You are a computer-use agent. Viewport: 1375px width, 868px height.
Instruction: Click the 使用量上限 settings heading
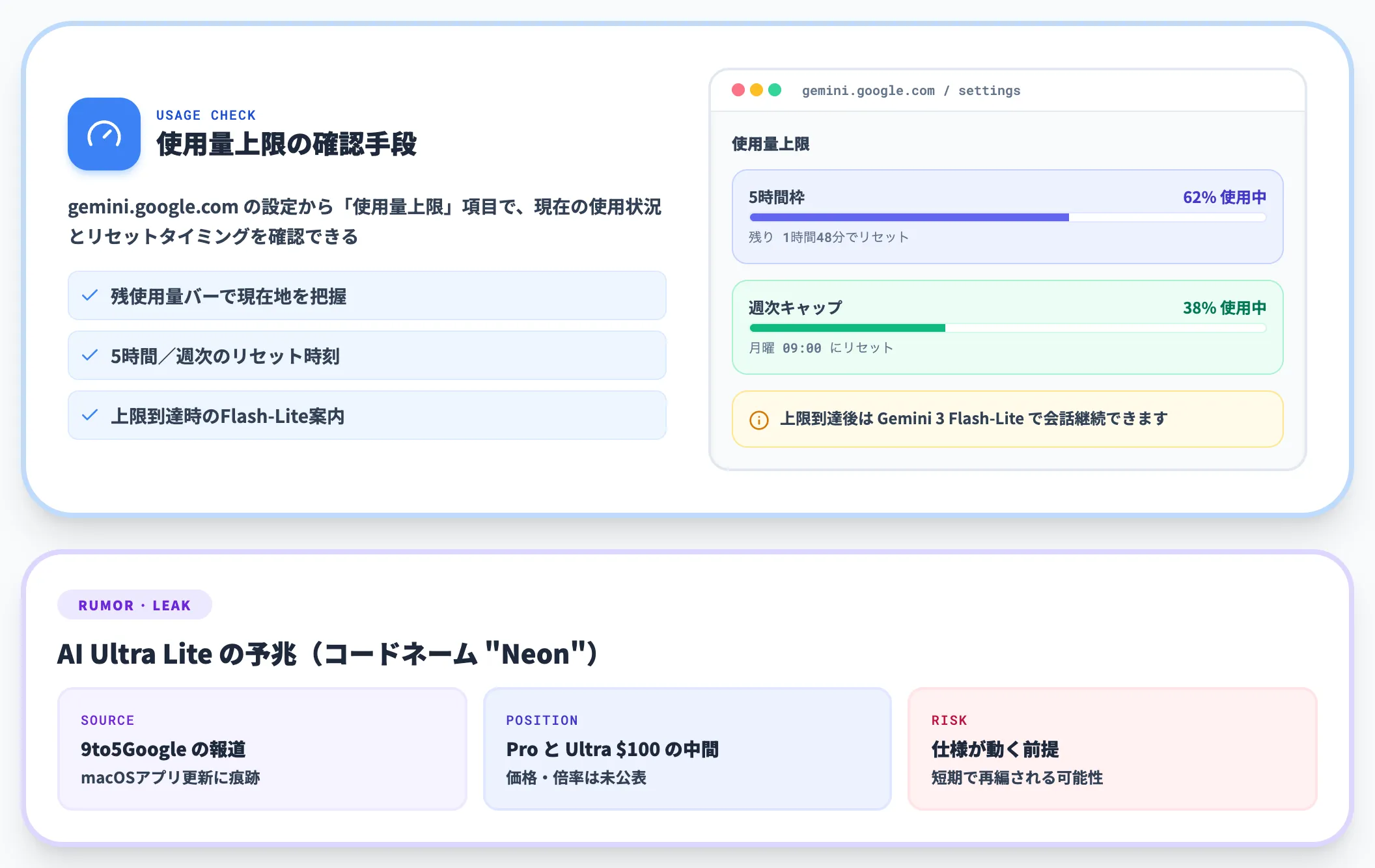pyautogui.click(x=770, y=144)
